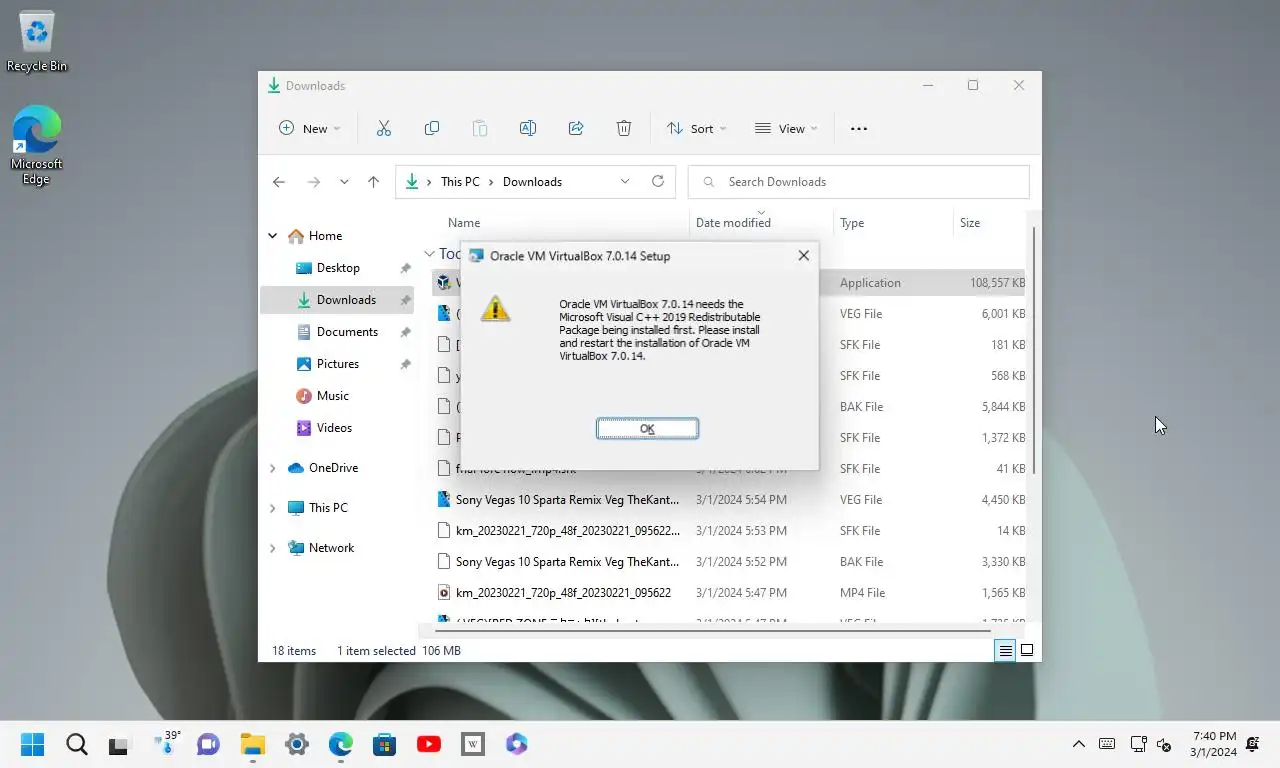This screenshot has height=768, width=1280.
Task: Open taskbar Search
Action: [x=77, y=744]
